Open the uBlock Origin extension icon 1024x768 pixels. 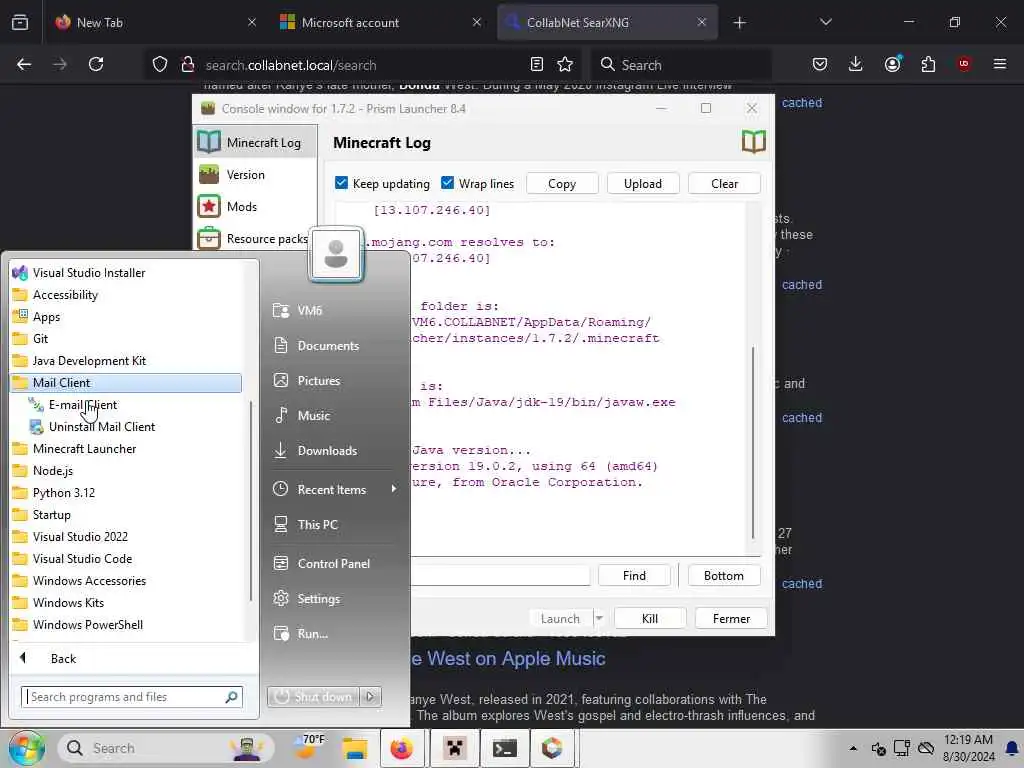pos(964,64)
